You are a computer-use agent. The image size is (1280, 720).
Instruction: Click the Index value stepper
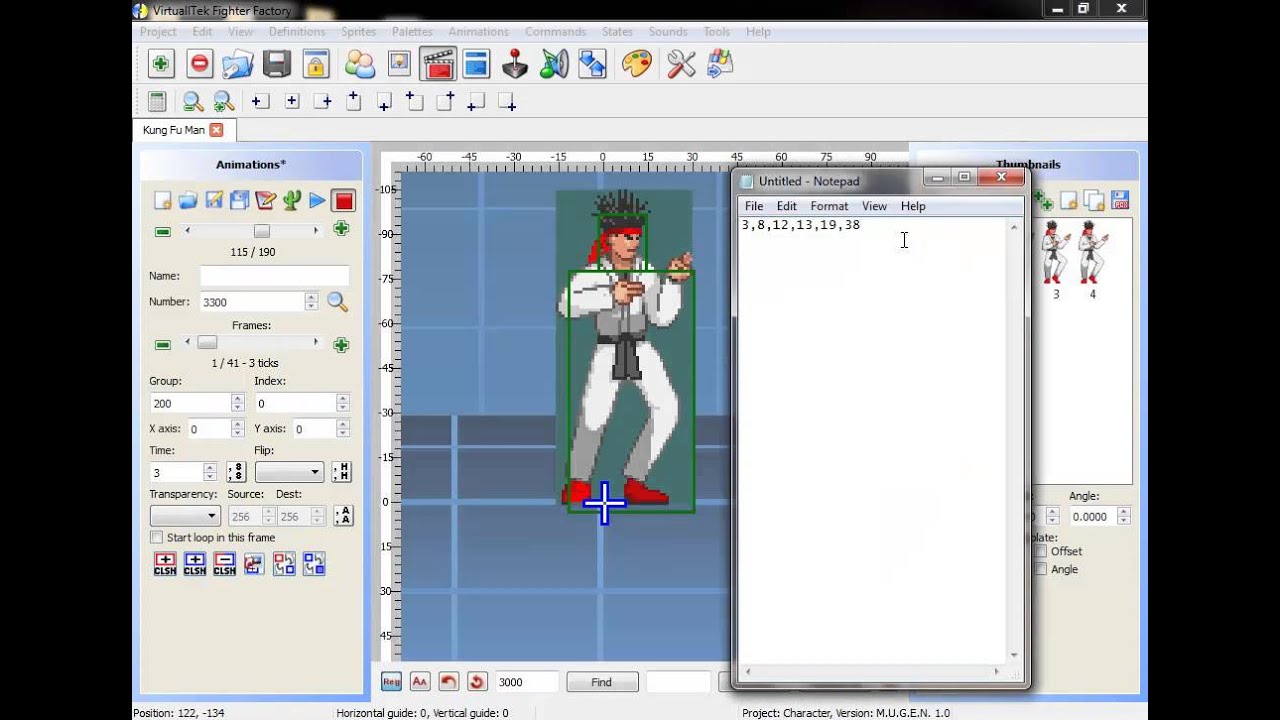[x=342, y=403]
